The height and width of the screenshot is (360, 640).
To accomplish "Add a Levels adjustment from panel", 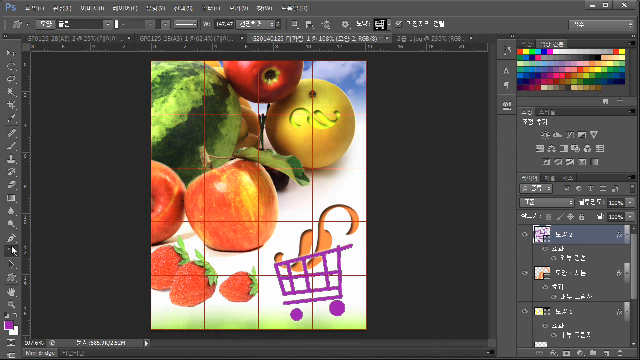I will point(557,135).
